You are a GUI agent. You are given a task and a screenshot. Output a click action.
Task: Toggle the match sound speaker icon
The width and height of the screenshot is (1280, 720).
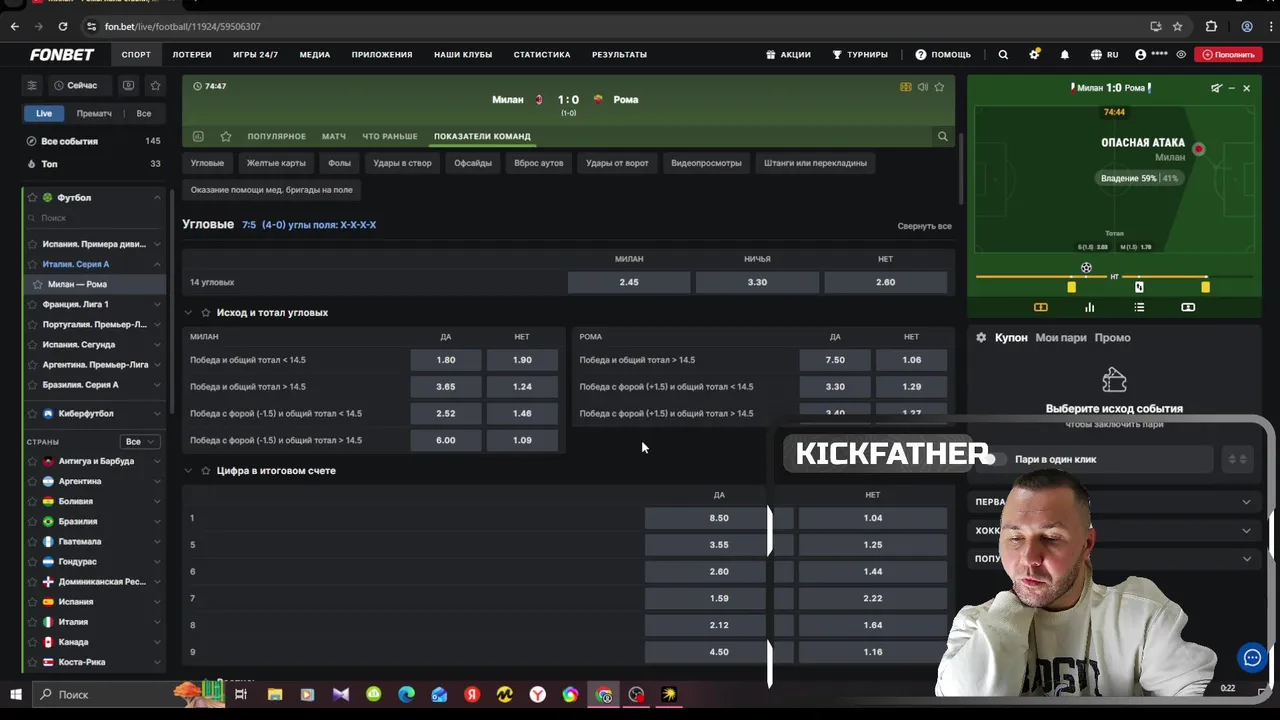point(923,87)
